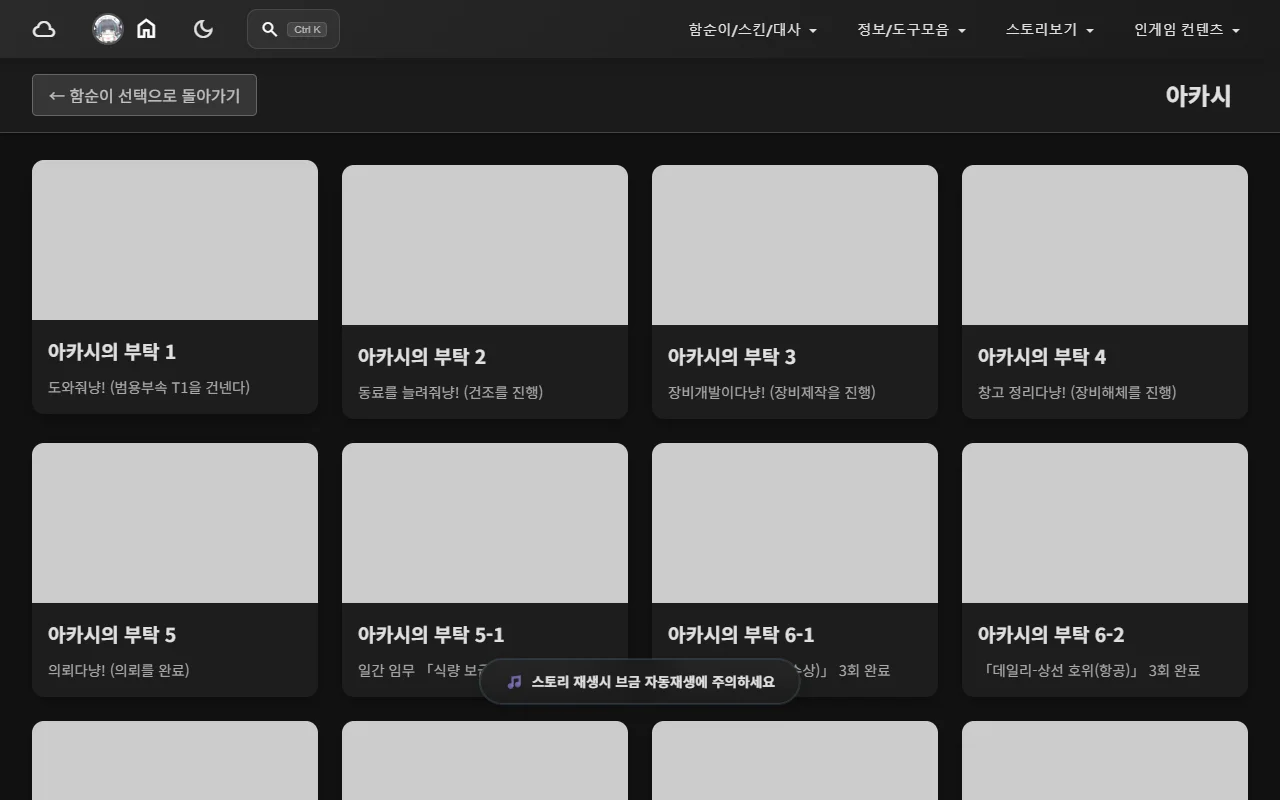
Task: Click description 도와줘냥! (범용부속 T1을 건넨다)
Action: point(149,387)
